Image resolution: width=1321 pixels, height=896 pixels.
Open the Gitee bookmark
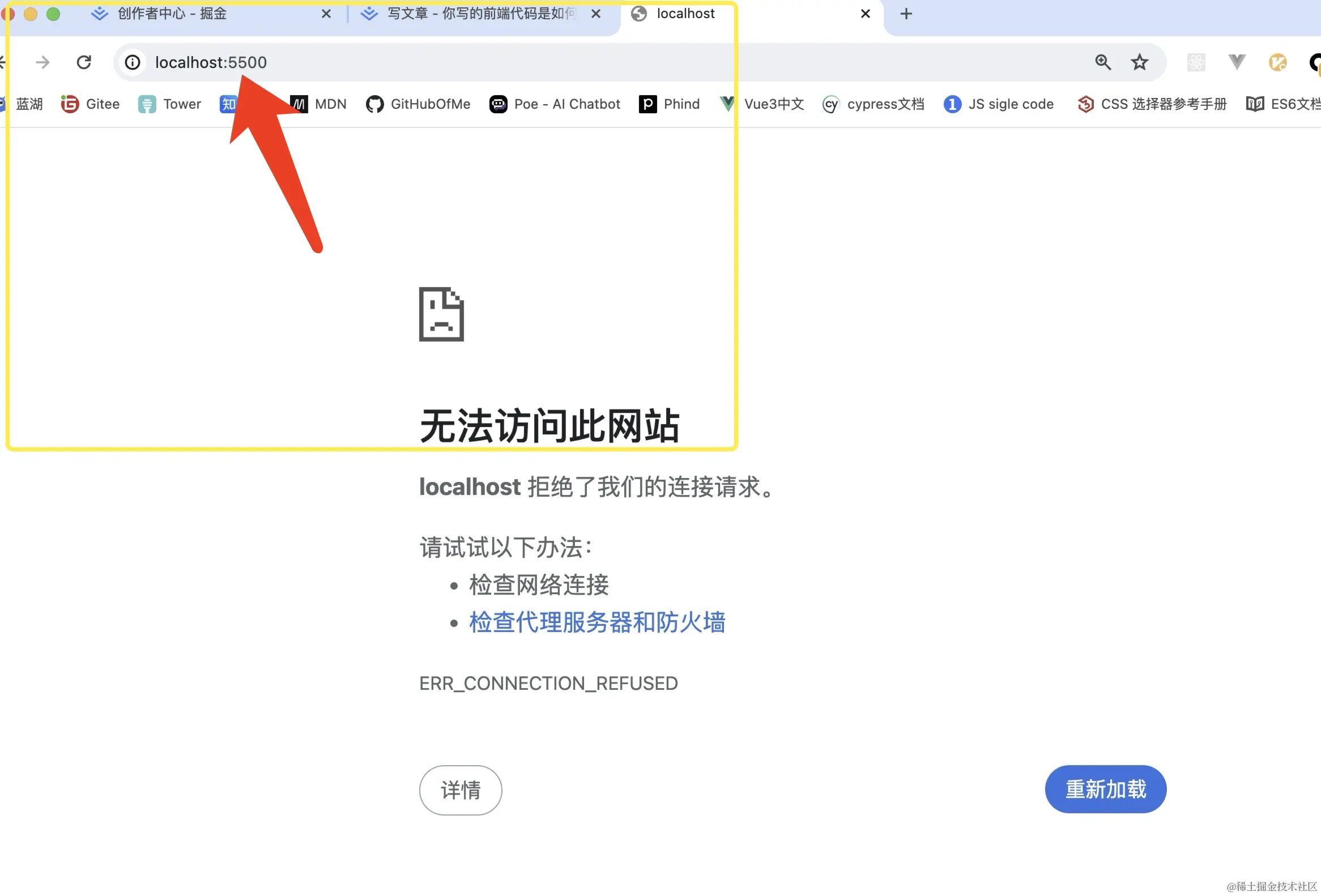tap(91, 104)
